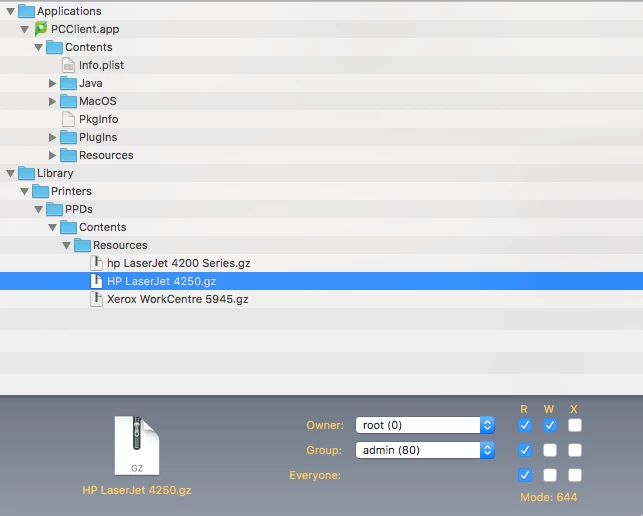This screenshot has height=516, width=643.
Task: Expand Resources triangle under PCClient Contents
Action: pyautogui.click(x=52, y=155)
